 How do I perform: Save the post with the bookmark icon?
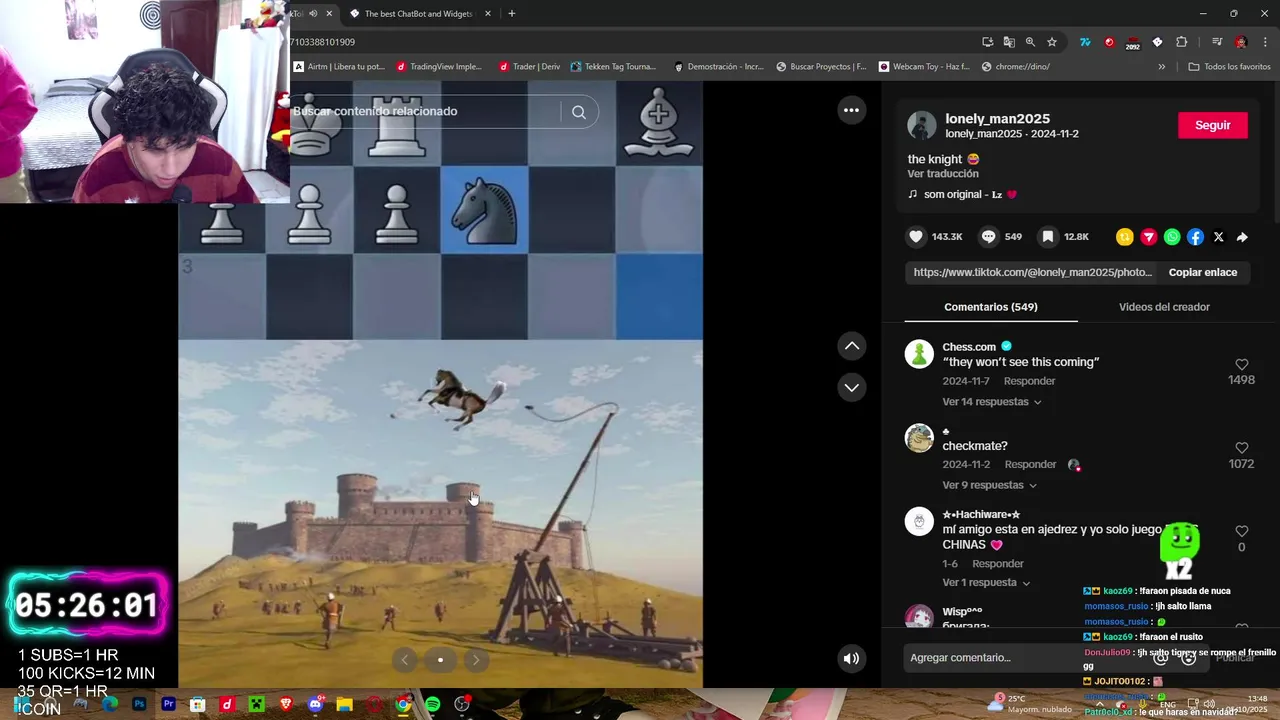1047,237
